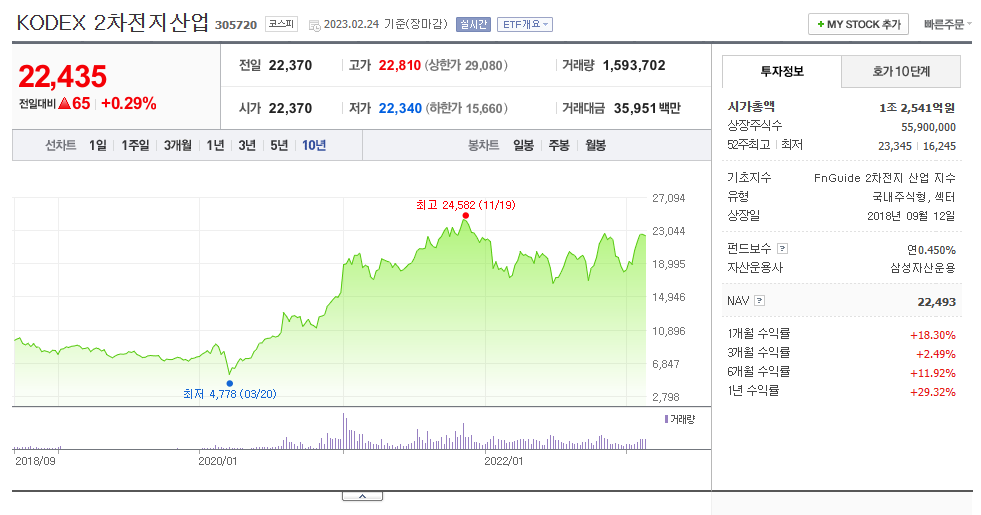
Task: Click the 시가총액 value 1조 2,541억원
Action: [x=917, y=108]
